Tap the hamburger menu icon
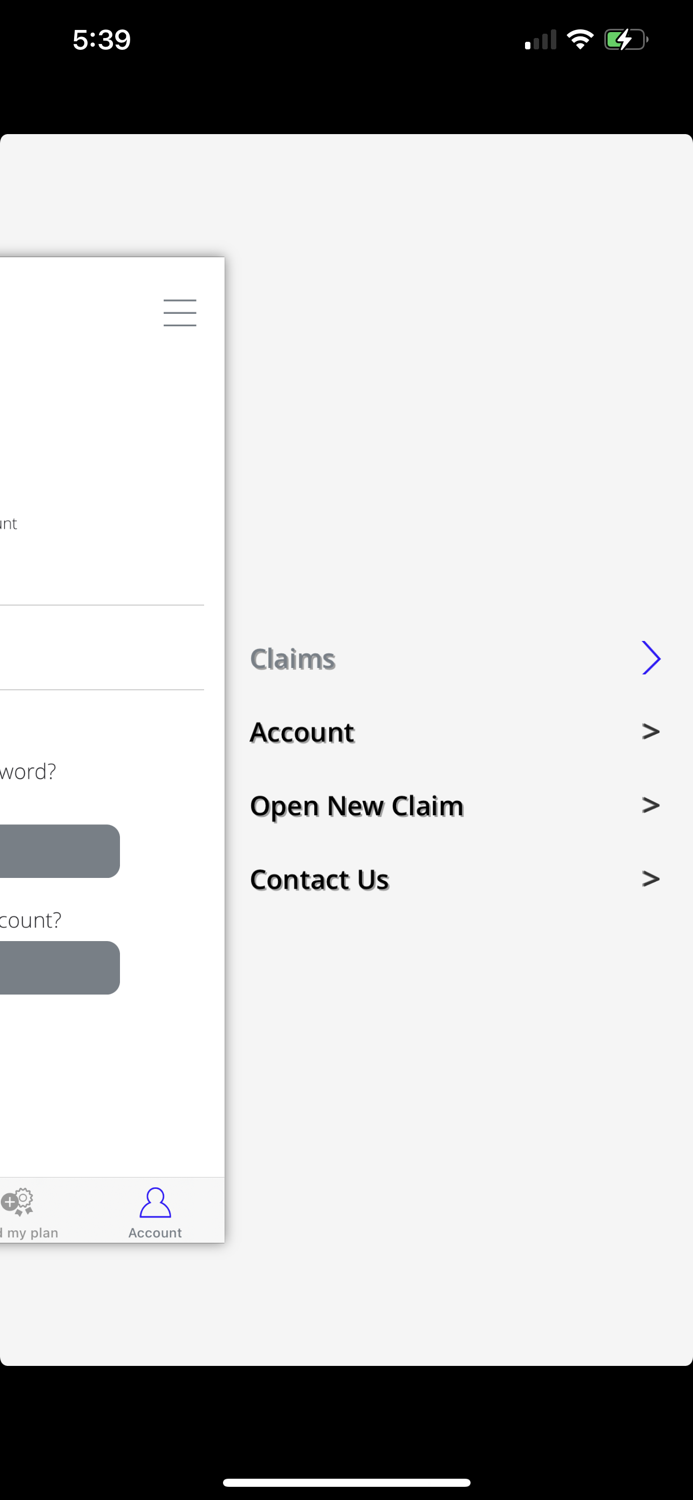The height and width of the screenshot is (1500, 693). pos(180,313)
